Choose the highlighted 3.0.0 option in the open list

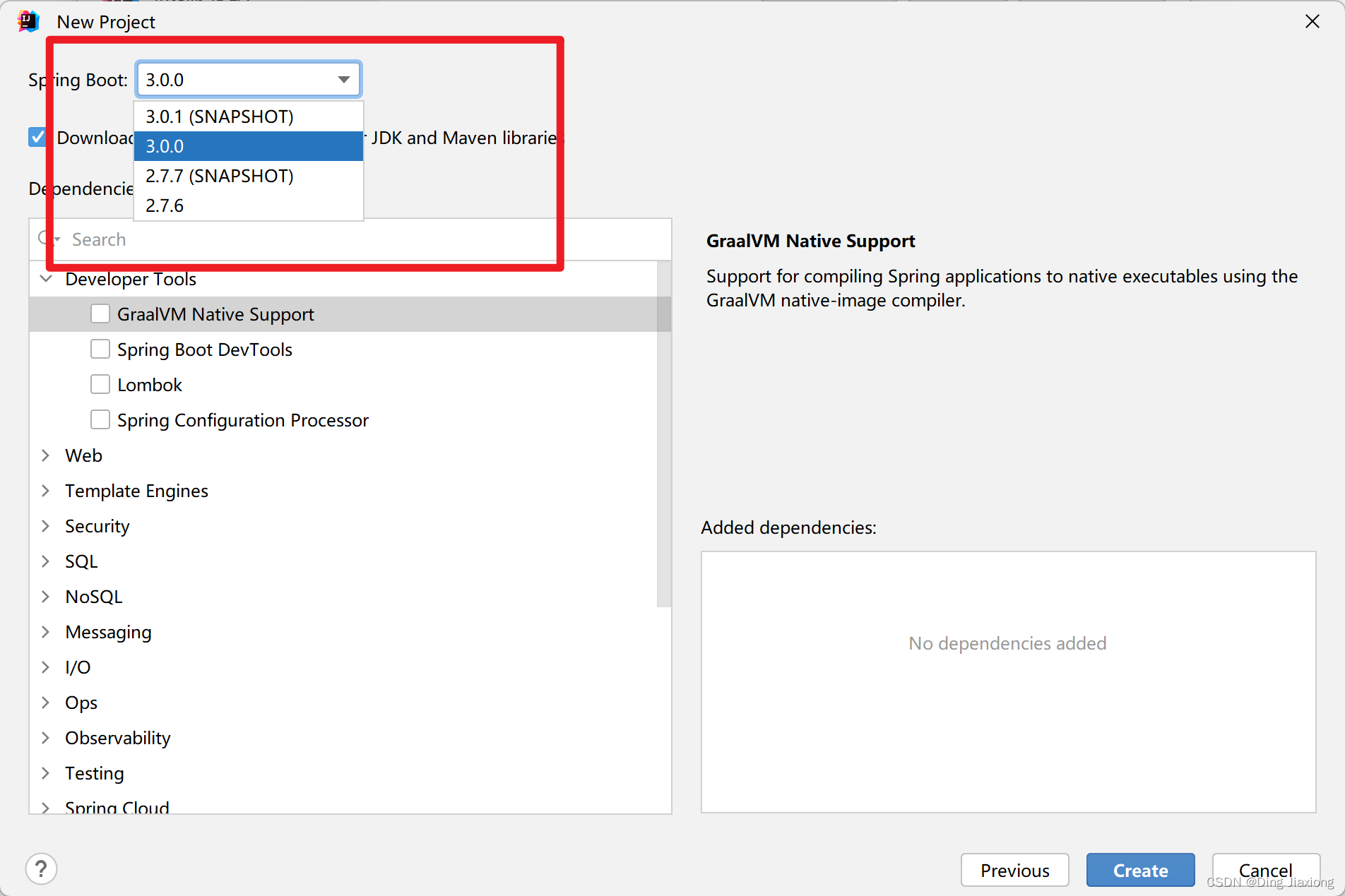pyautogui.click(x=249, y=146)
